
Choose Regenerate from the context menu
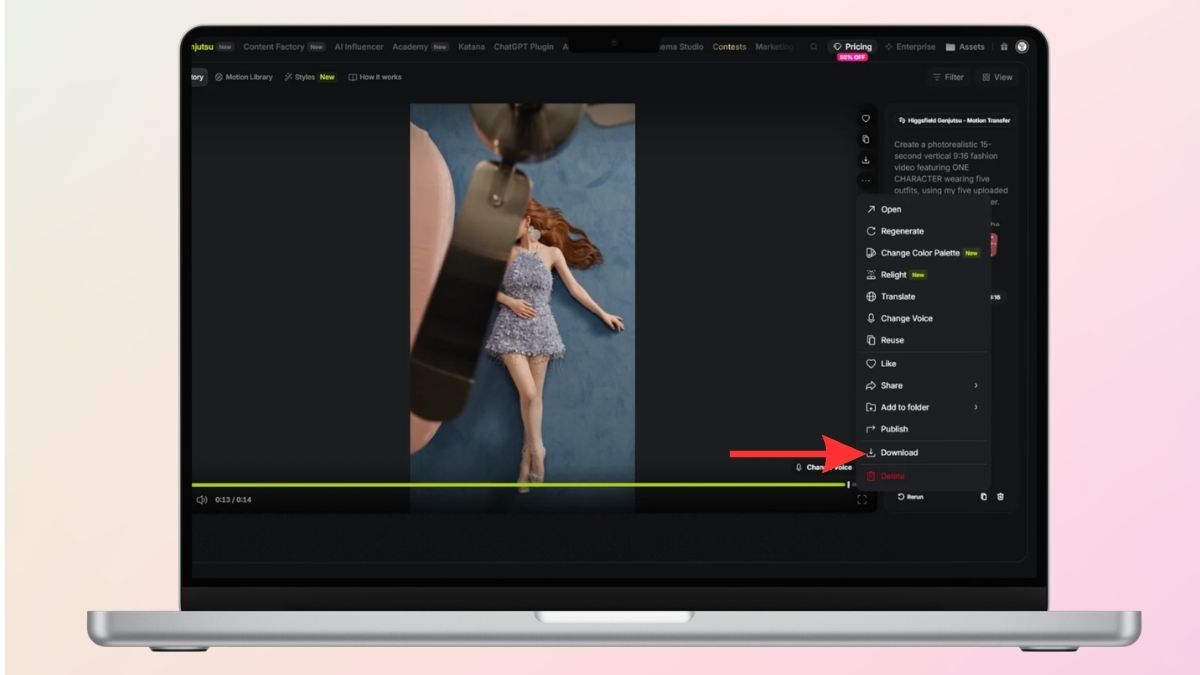coord(924,231)
